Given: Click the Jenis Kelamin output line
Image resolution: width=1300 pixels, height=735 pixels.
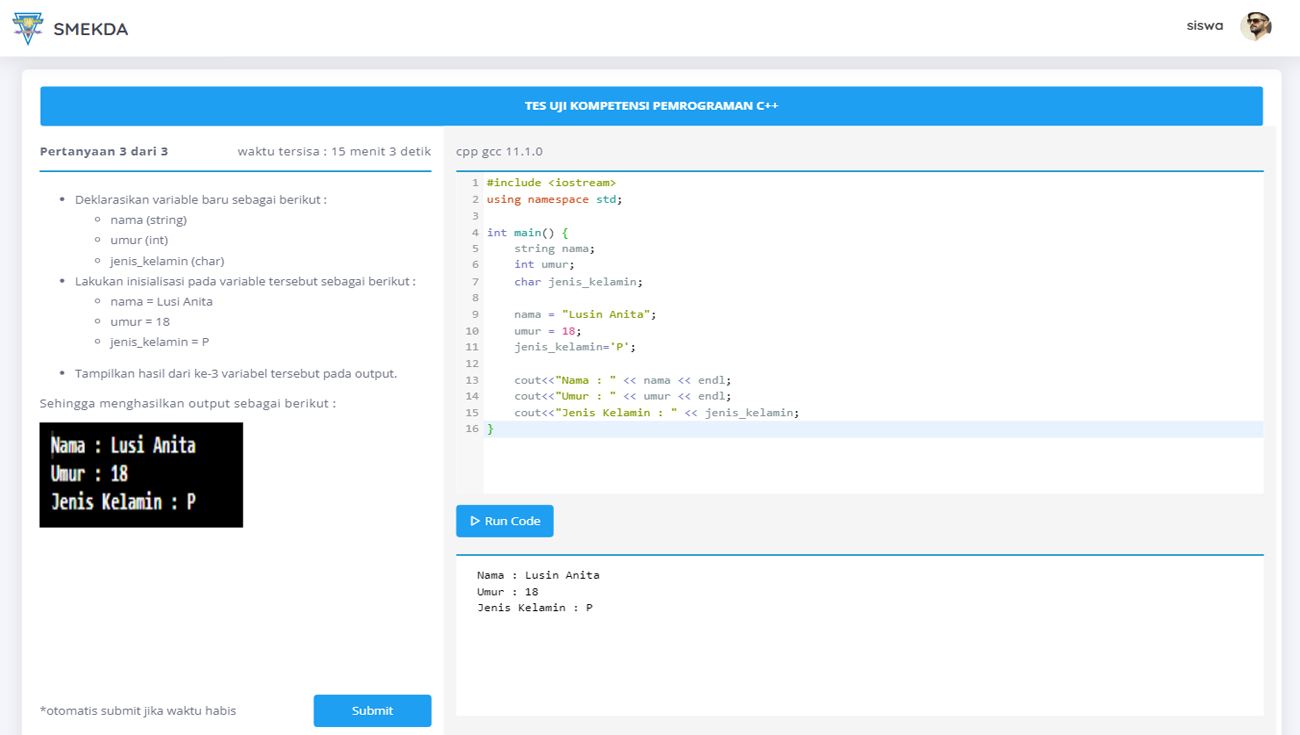Looking at the screenshot, I should [535, 607].
